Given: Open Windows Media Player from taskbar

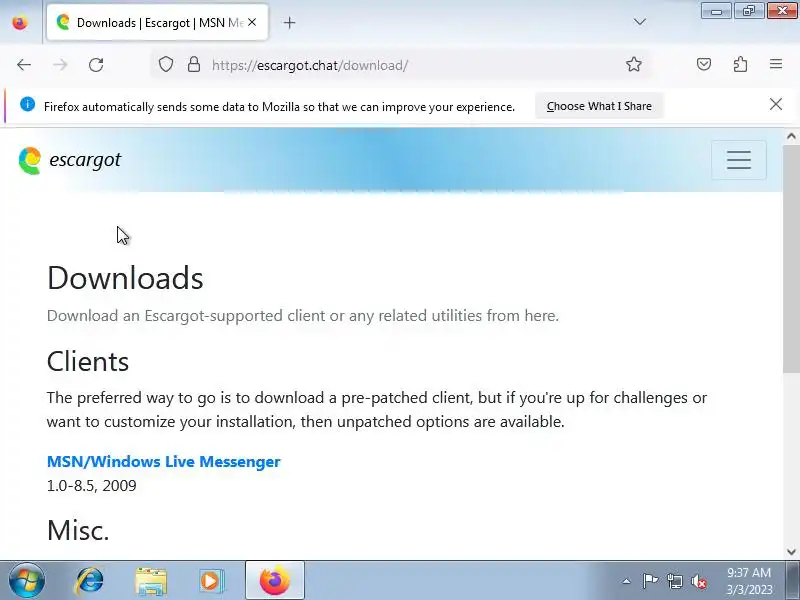Looking at the screenshot, I should (x=212, y=581).
